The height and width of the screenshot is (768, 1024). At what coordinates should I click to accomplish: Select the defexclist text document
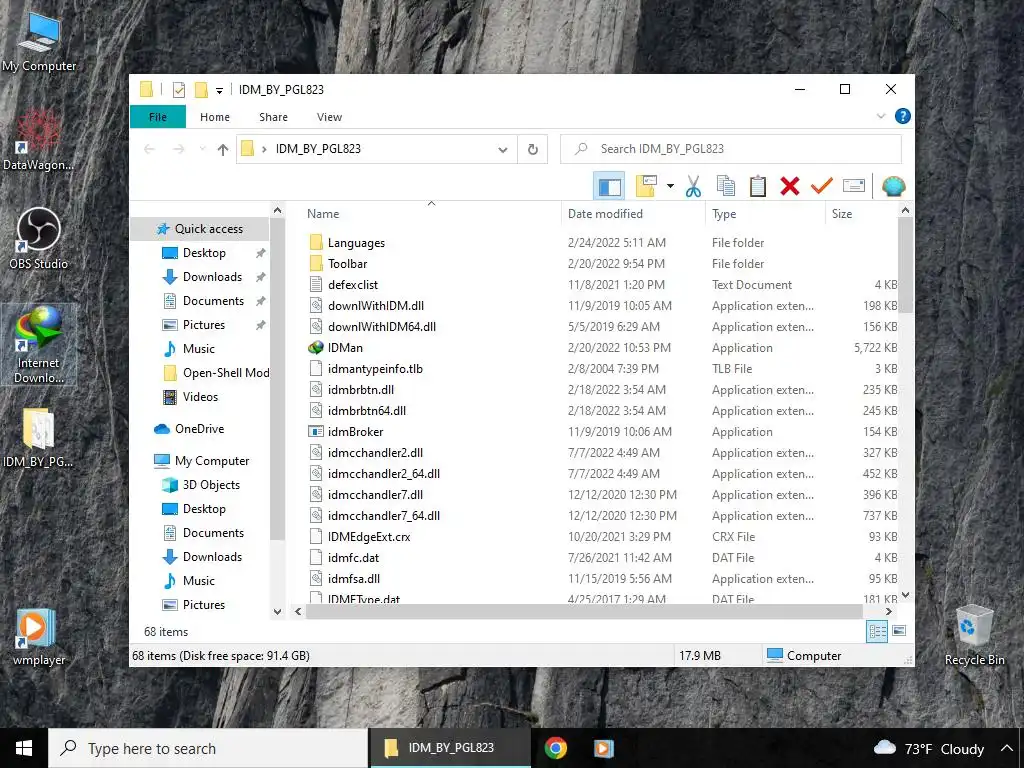tap(353, 285)
